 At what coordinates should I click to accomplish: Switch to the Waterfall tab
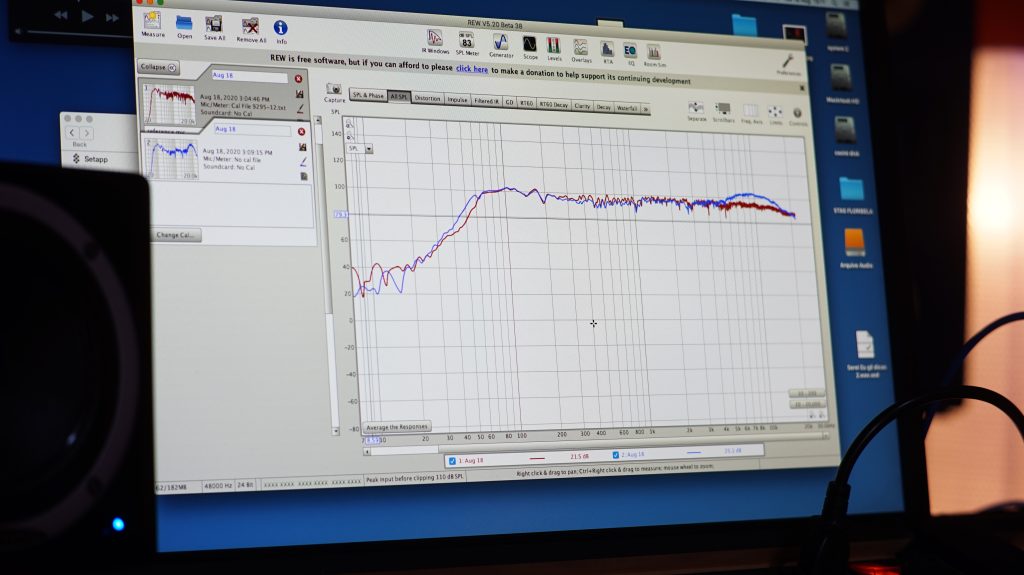click(627, 108)
